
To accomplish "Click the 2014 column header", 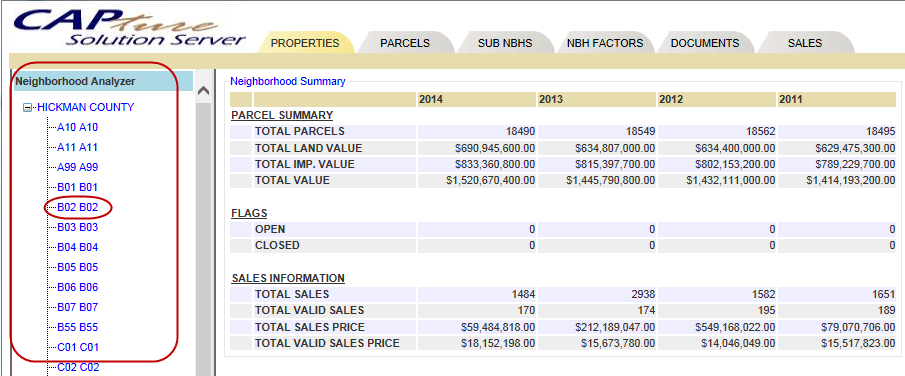I will (x=476, y=99).
